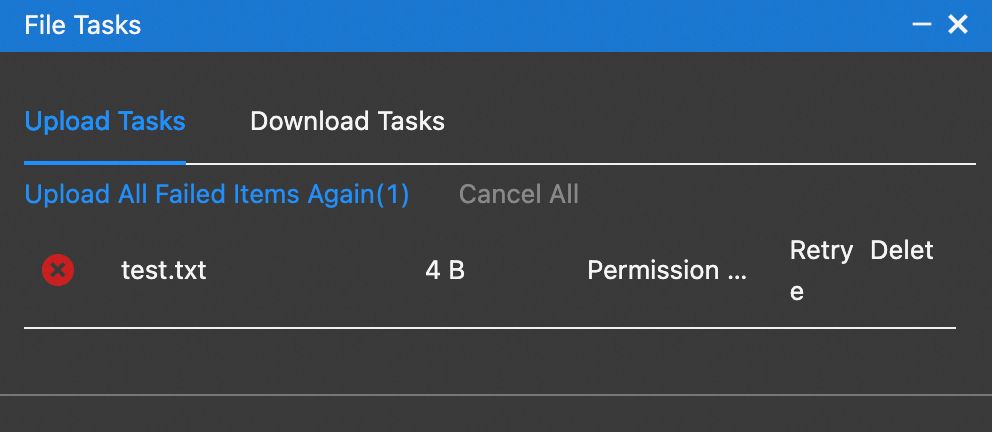Open the Download Tasks tab
992x432 pixels.
click(347, 122)
